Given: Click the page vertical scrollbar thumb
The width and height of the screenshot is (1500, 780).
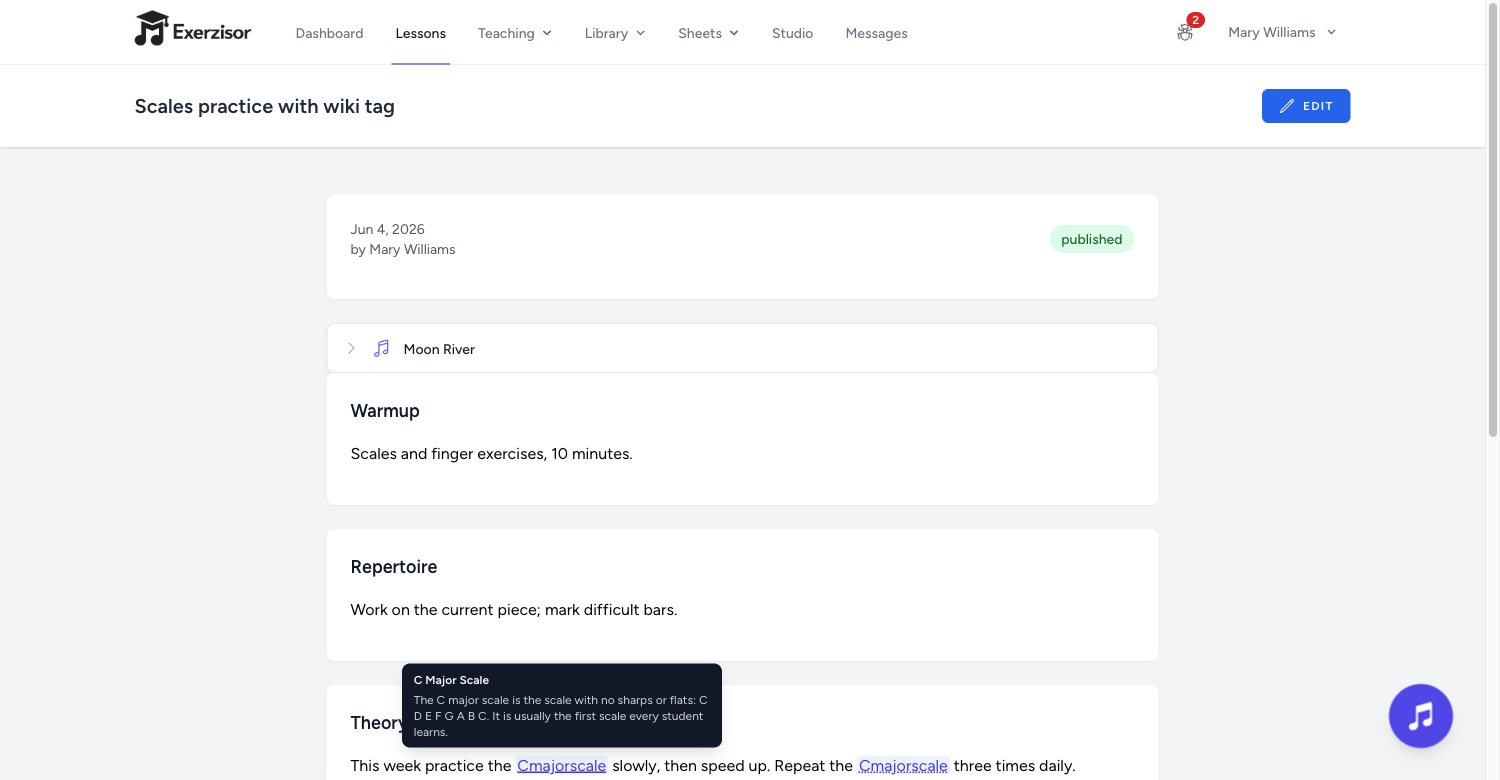Looking at the screenshot, I should [1493, 220].
